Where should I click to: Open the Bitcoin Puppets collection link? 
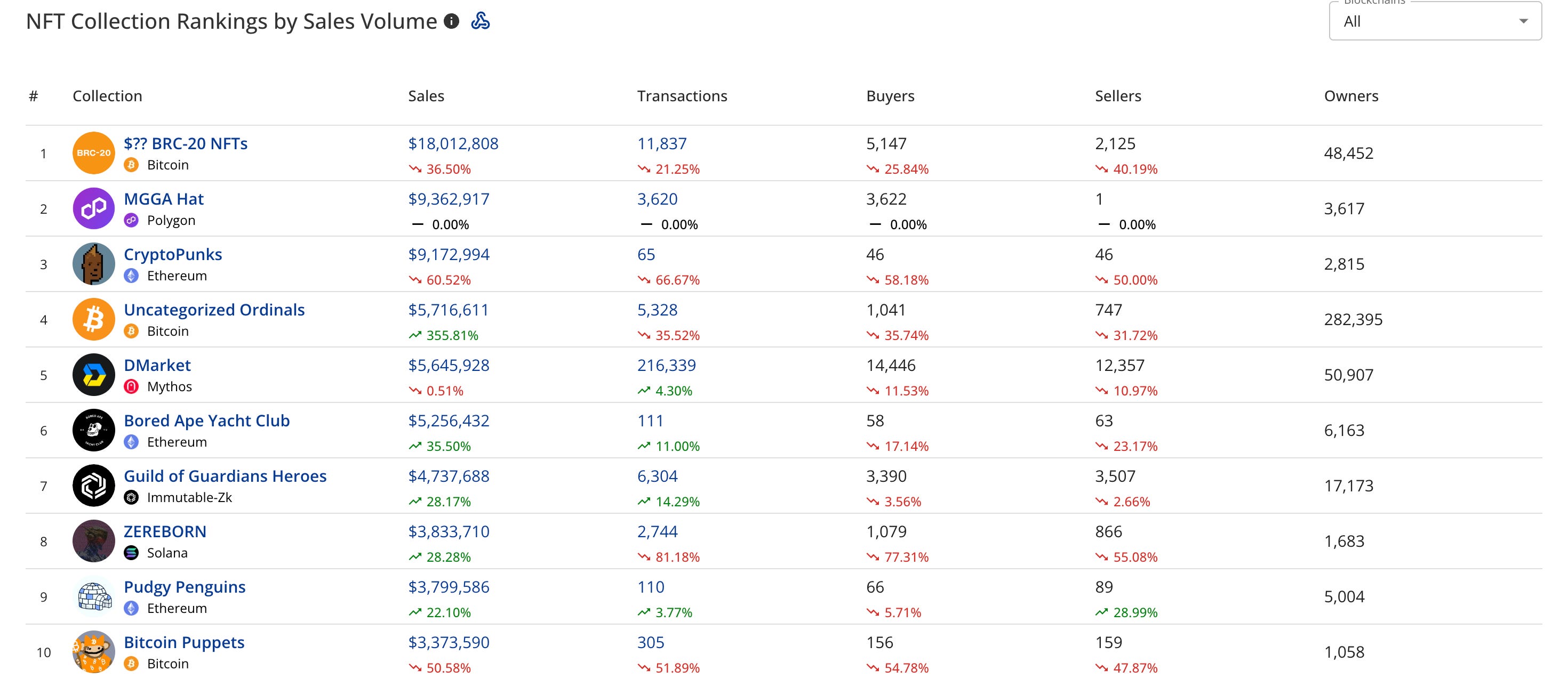click(184, 642)
